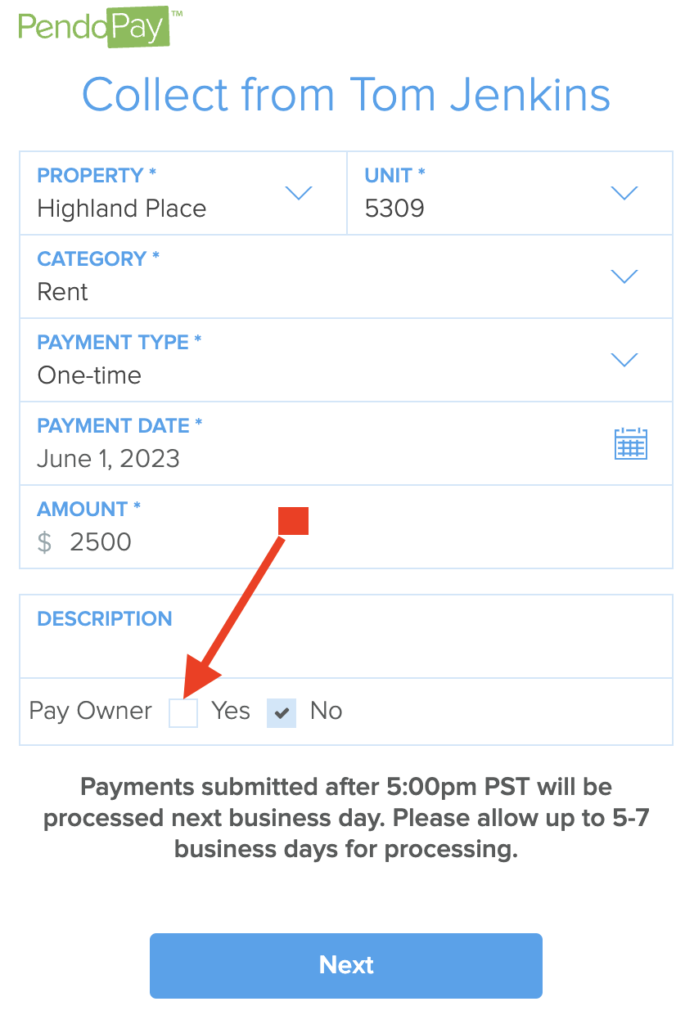Click the PendoPay logo
Screen dimensions: 694x1024
tap(100, 27)
